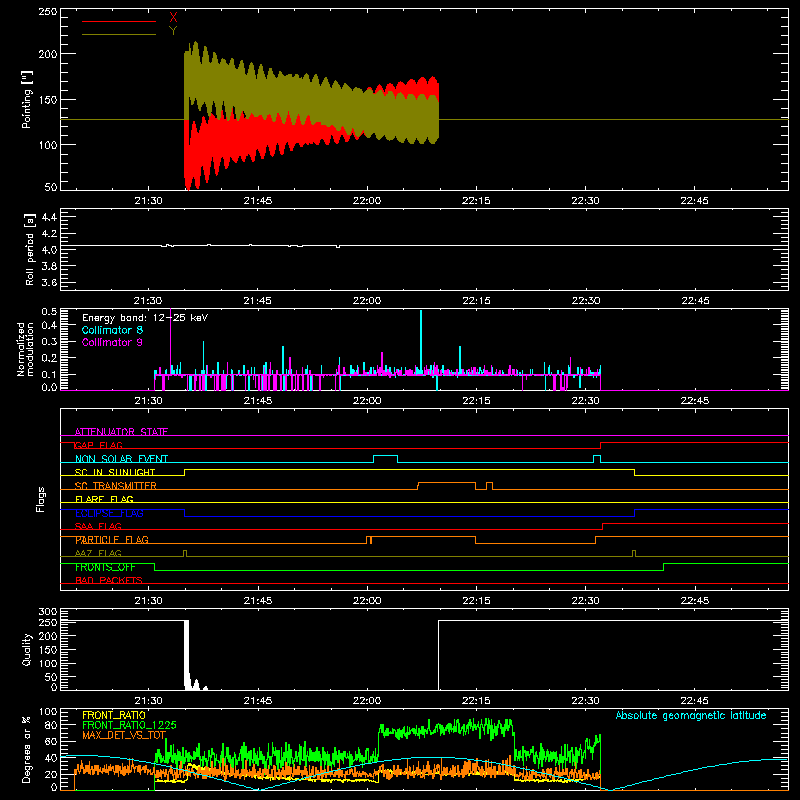
Task: Select the NON_SOLAR_EVENT flag label
Action: click(x=121, y=459)
